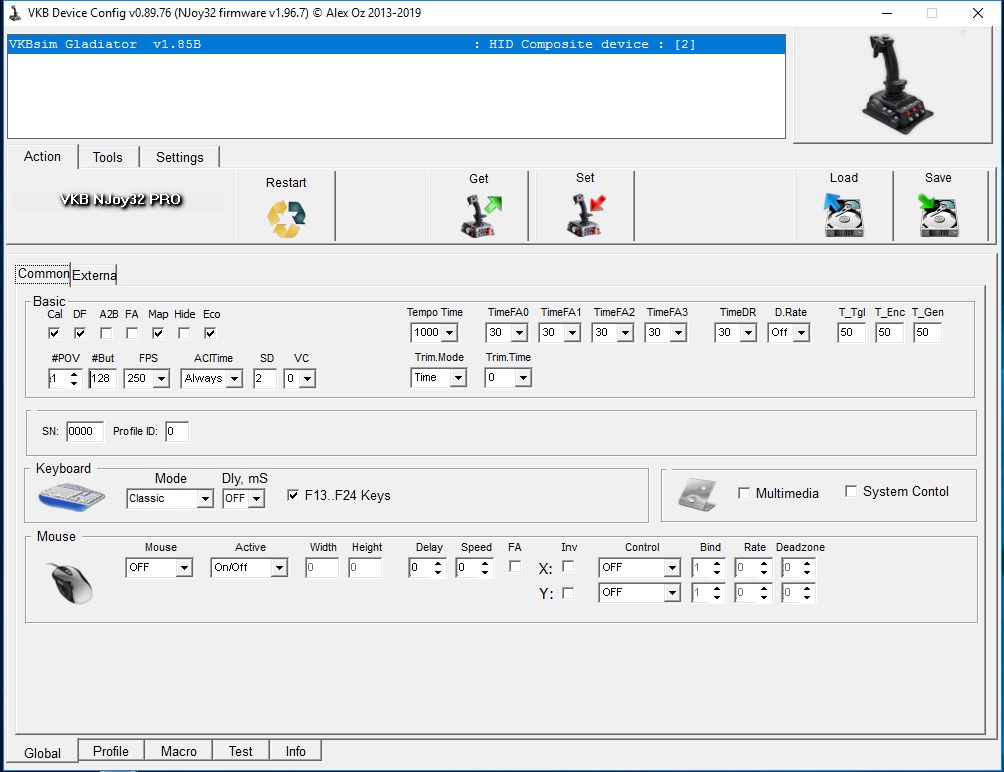Increase the mouse Delay stepper
1004x772 pixels.
pyautogui.click(x=438, y=563)
